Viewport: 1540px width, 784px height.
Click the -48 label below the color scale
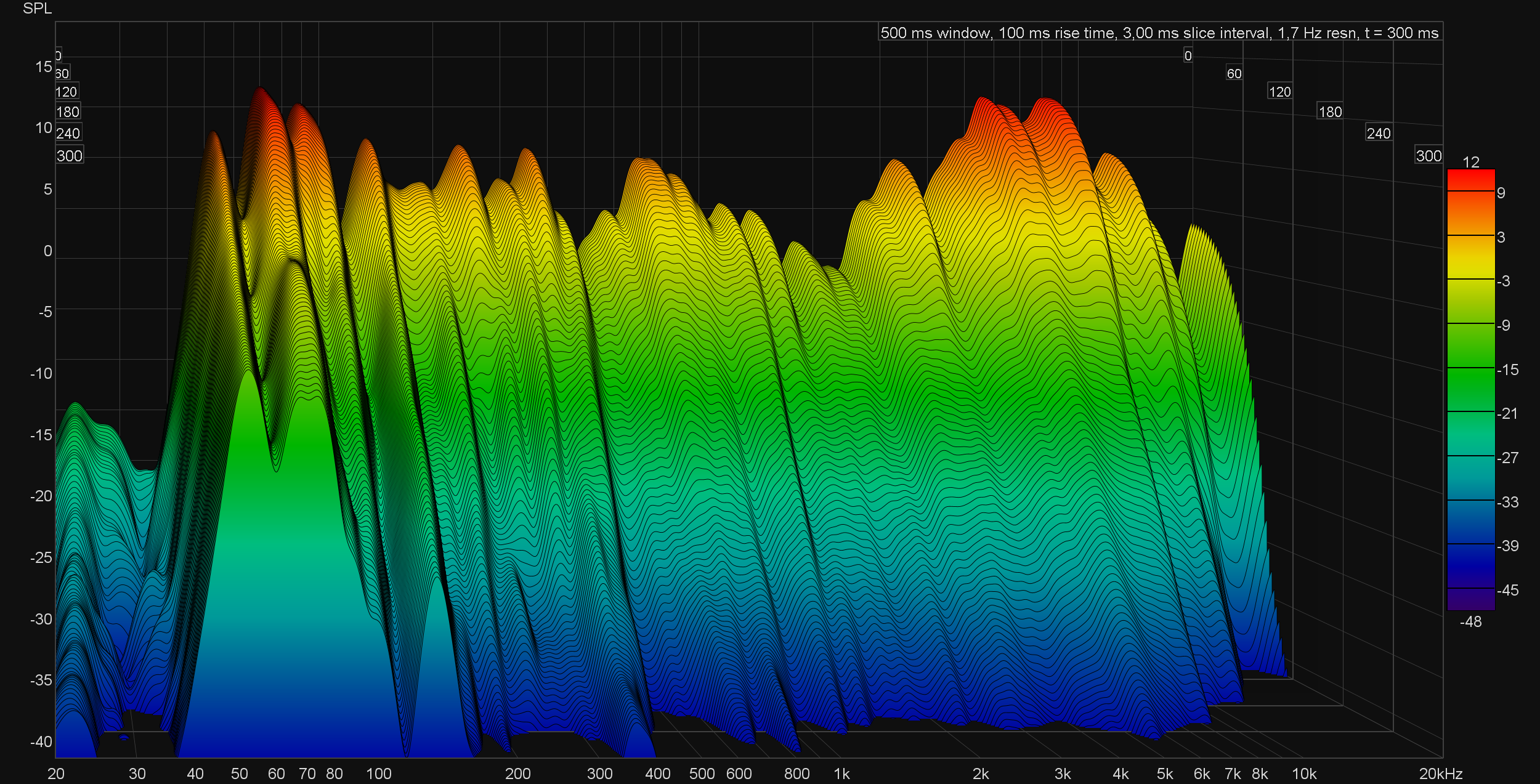coord(1470,621)
